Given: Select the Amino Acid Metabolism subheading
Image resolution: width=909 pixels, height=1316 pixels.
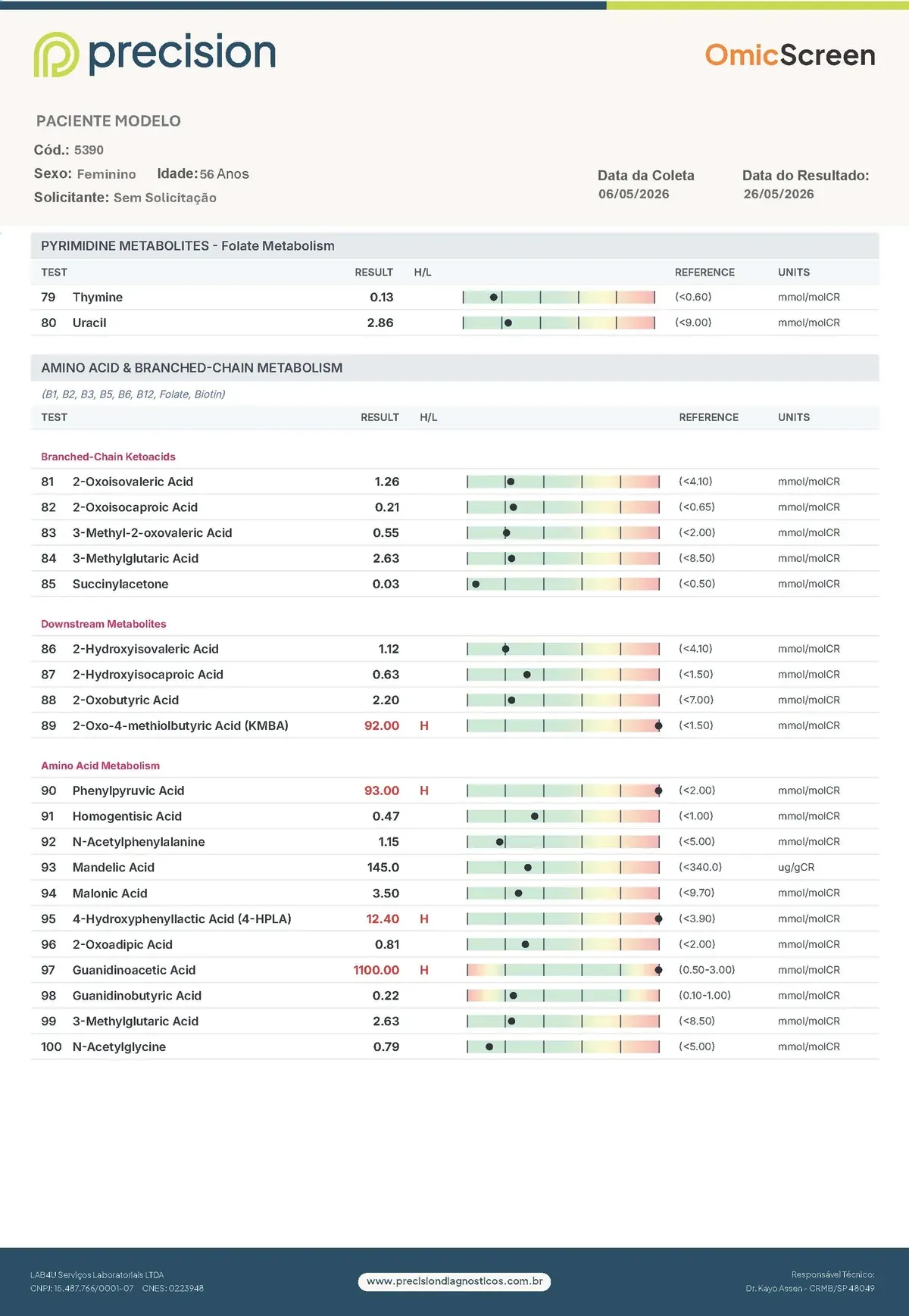Looking at the screenshot, I should (101, 766).
